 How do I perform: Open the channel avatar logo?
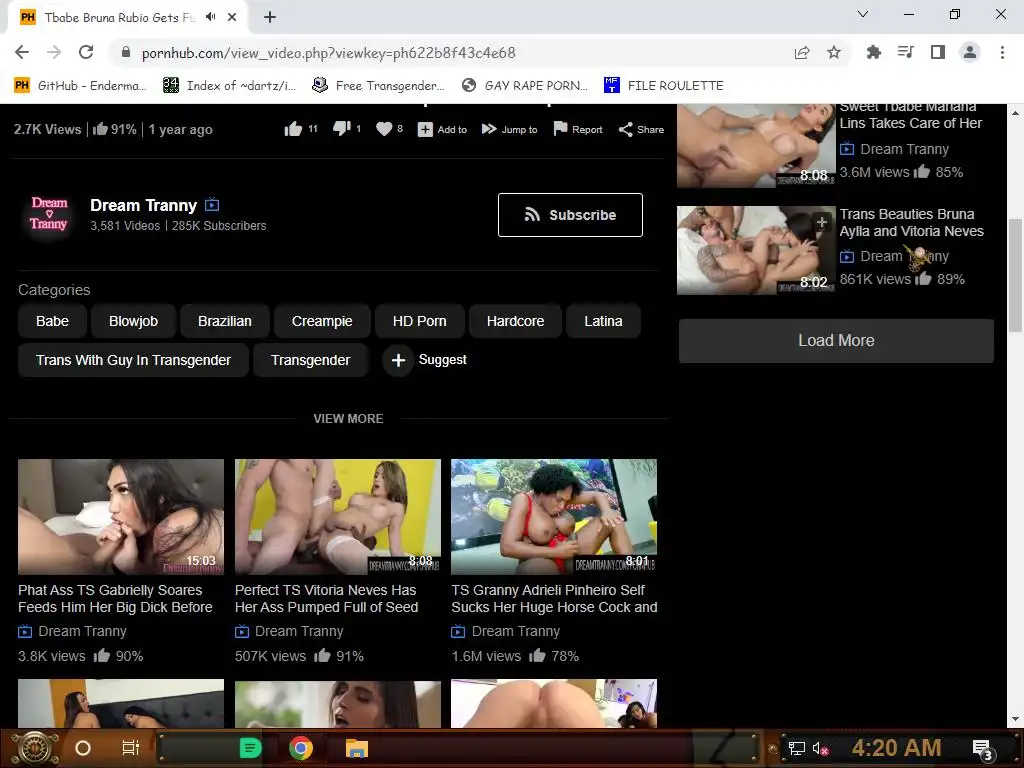[49, 214]
